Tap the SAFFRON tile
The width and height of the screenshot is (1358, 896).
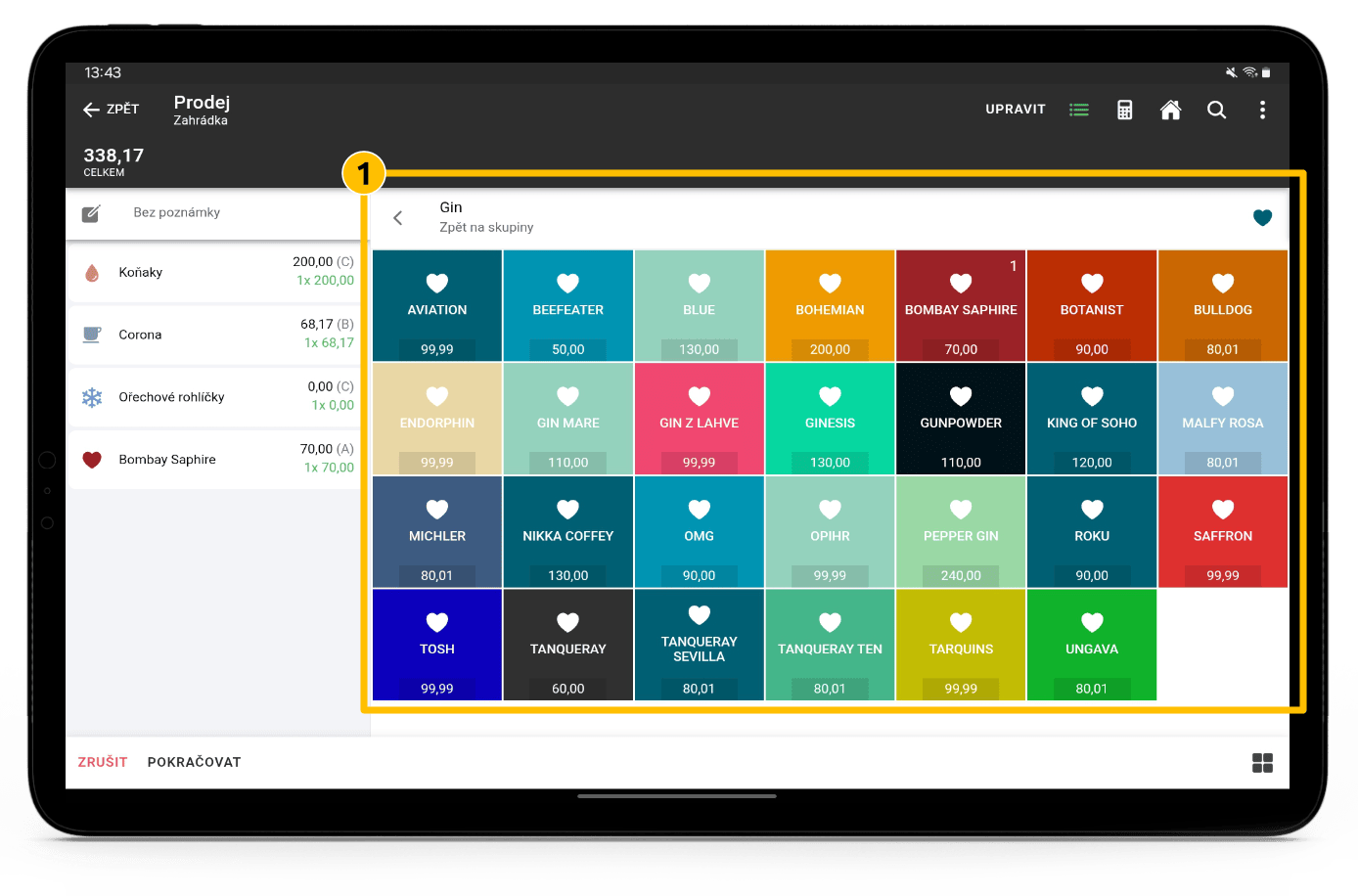(1223, 532)
